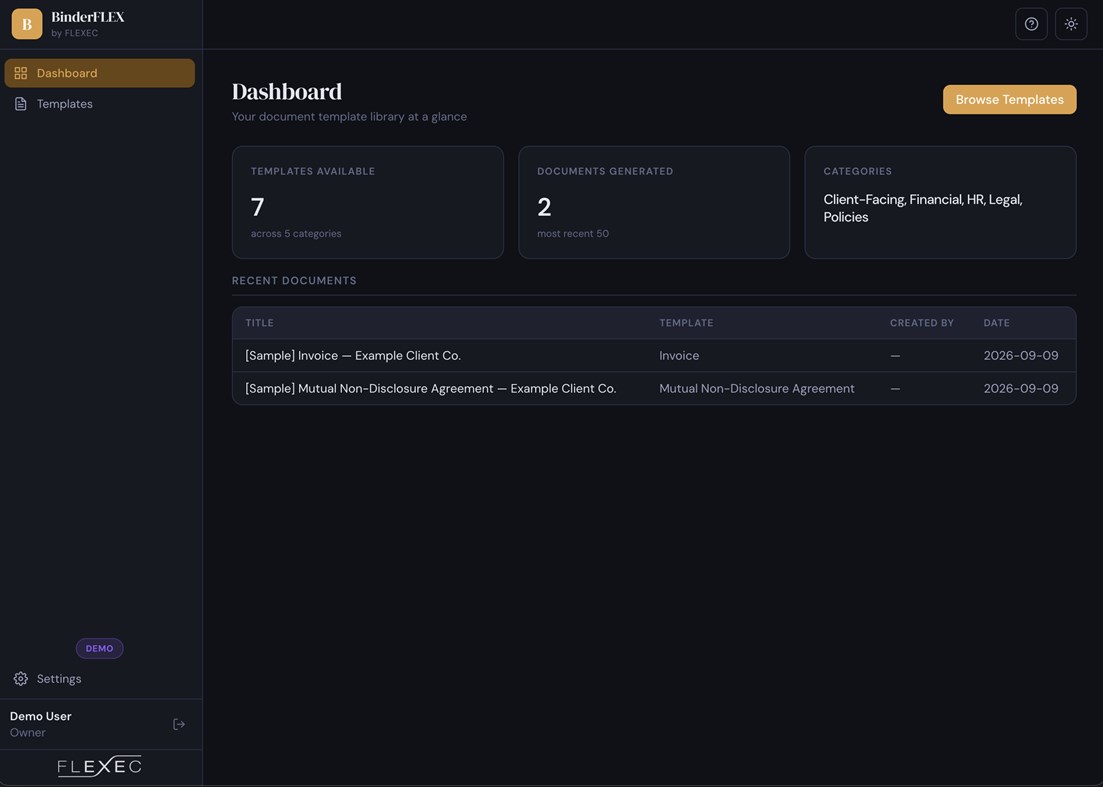
Task: Click the "Owner" role label
Action: click(27, 733)
